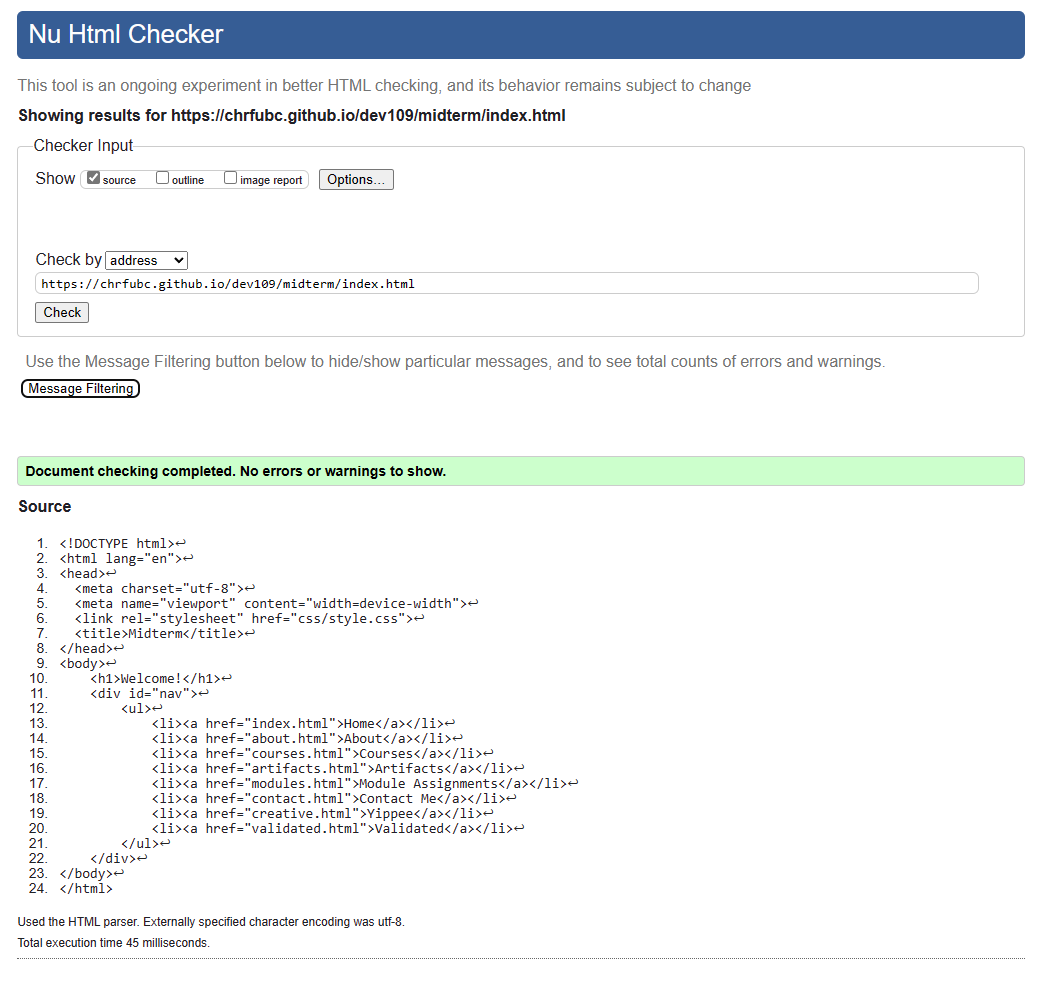Viewport: 1041px width, 981px height.
Task: Open the Message Filtering button
Action: [80, 388]
